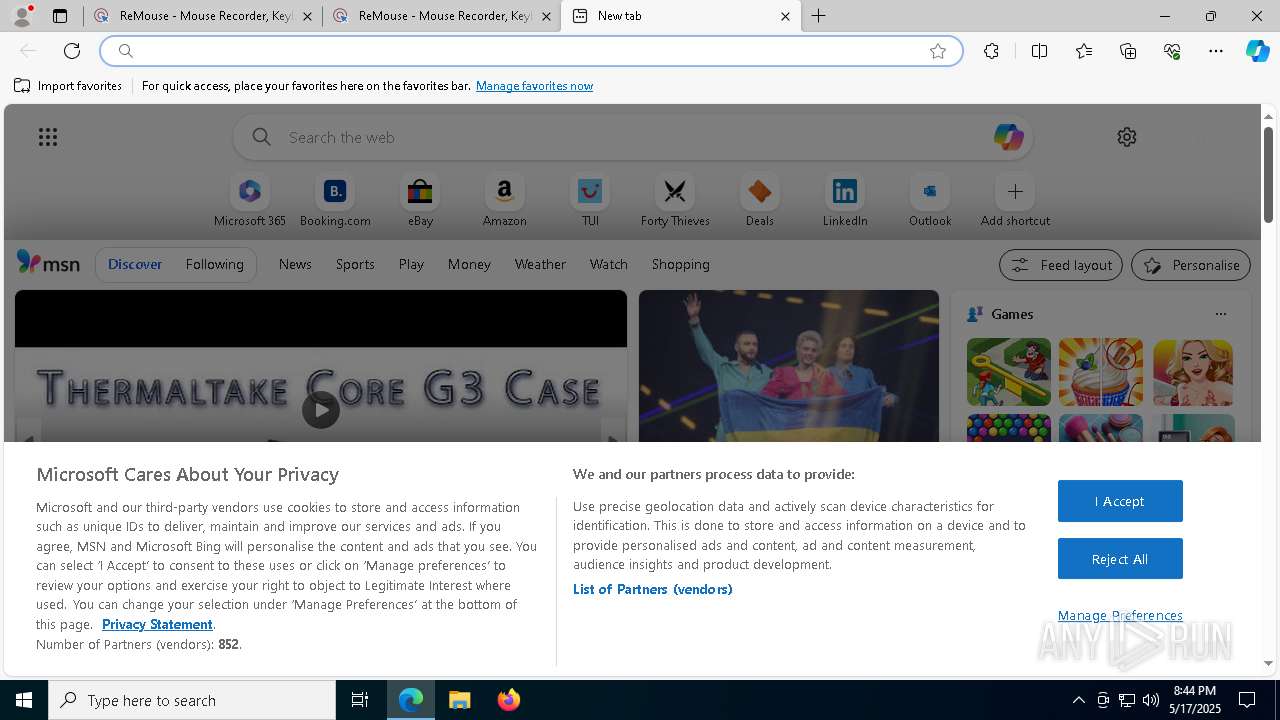Viewport: 1280px width, 720px height.
Task: Click Reject All on privacy banner
Action: 1120,559
